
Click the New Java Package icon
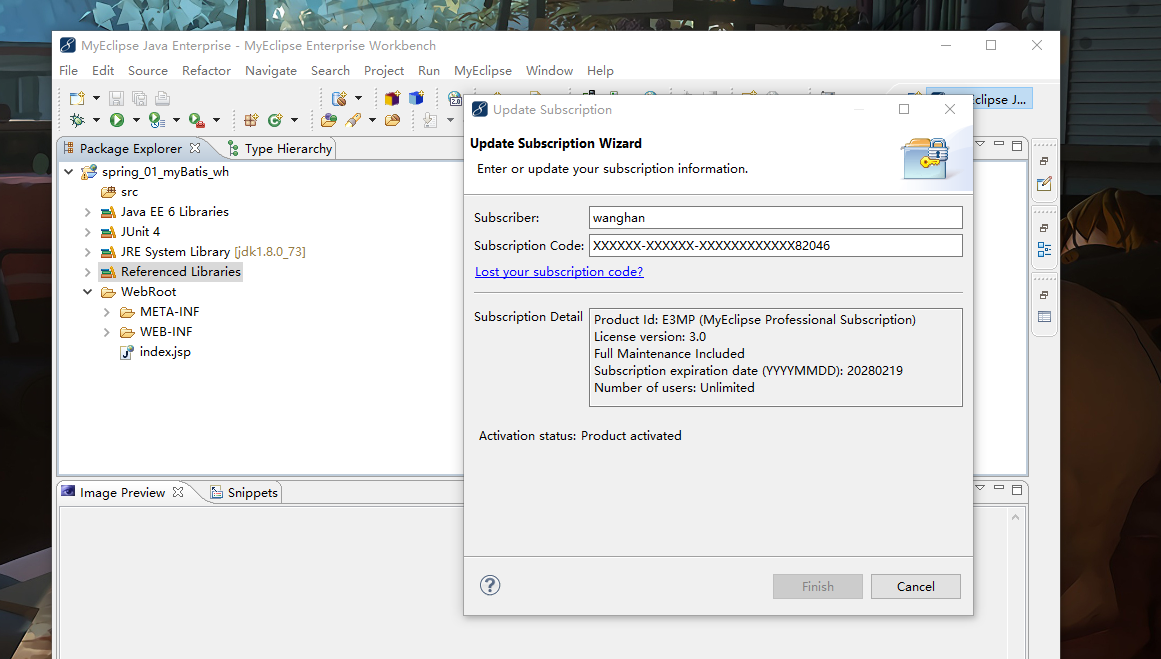(252, 120)
